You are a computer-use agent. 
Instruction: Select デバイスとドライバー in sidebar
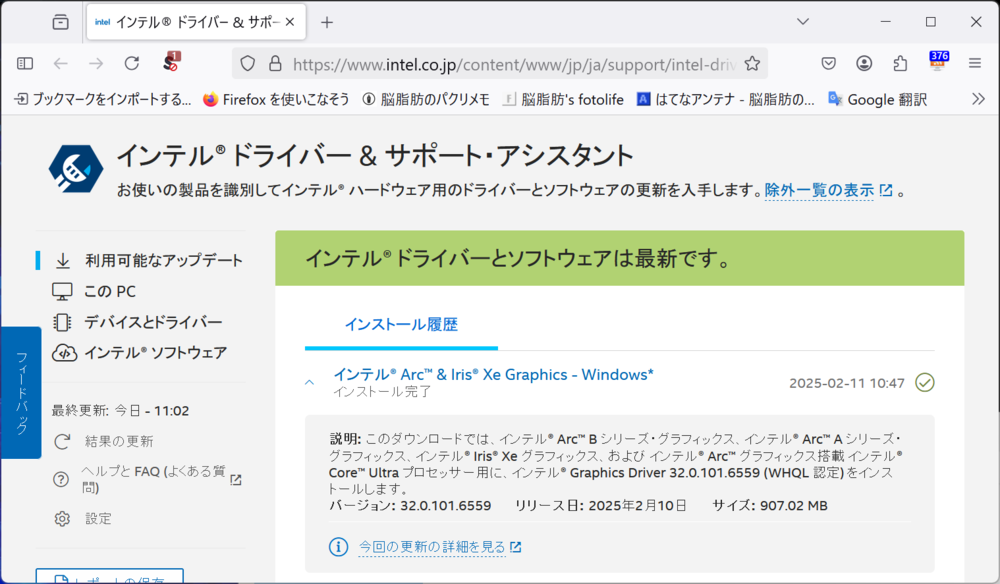click(x=153, y=322)
